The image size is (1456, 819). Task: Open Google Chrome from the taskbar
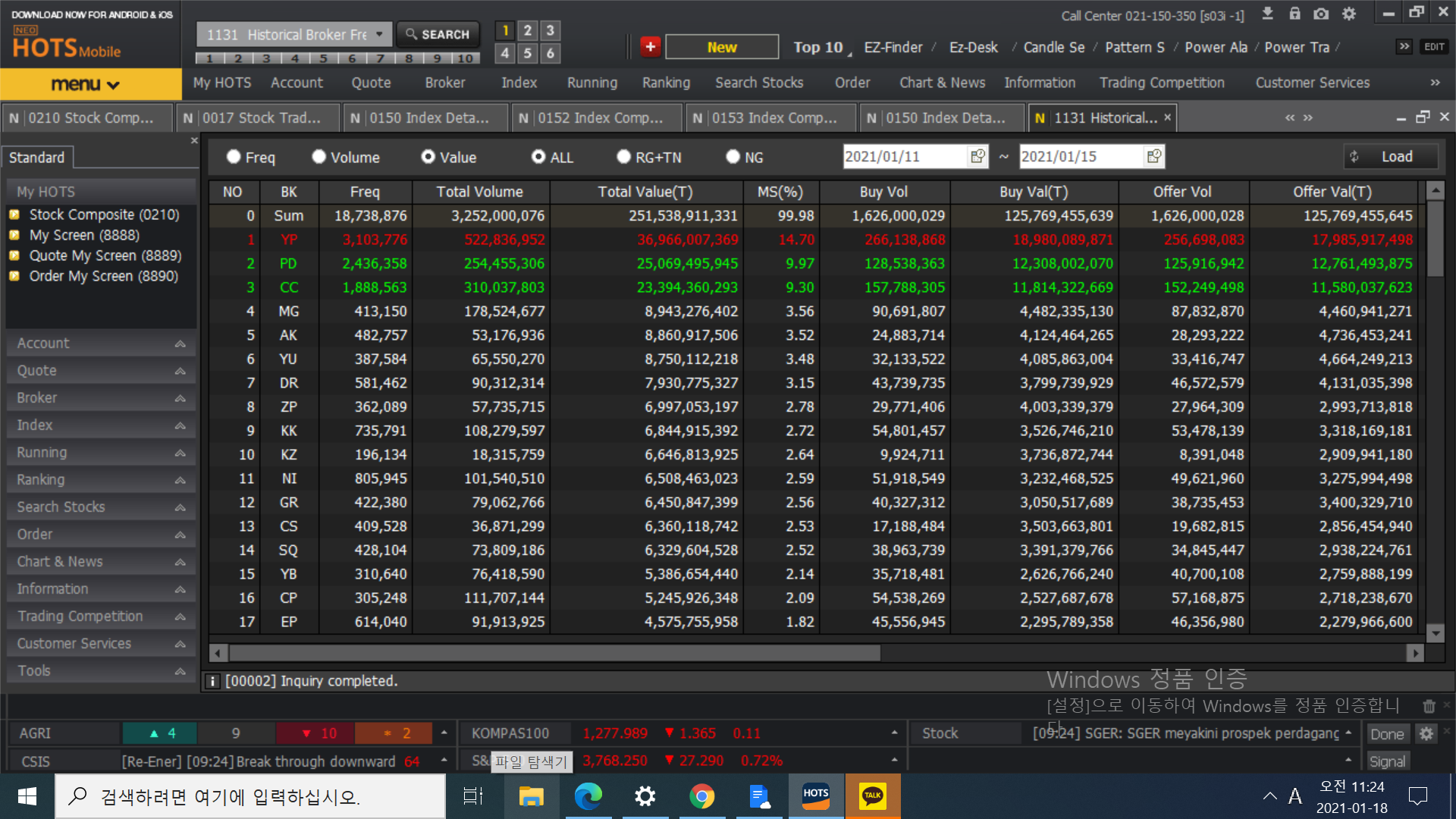[x=701, y=796]
